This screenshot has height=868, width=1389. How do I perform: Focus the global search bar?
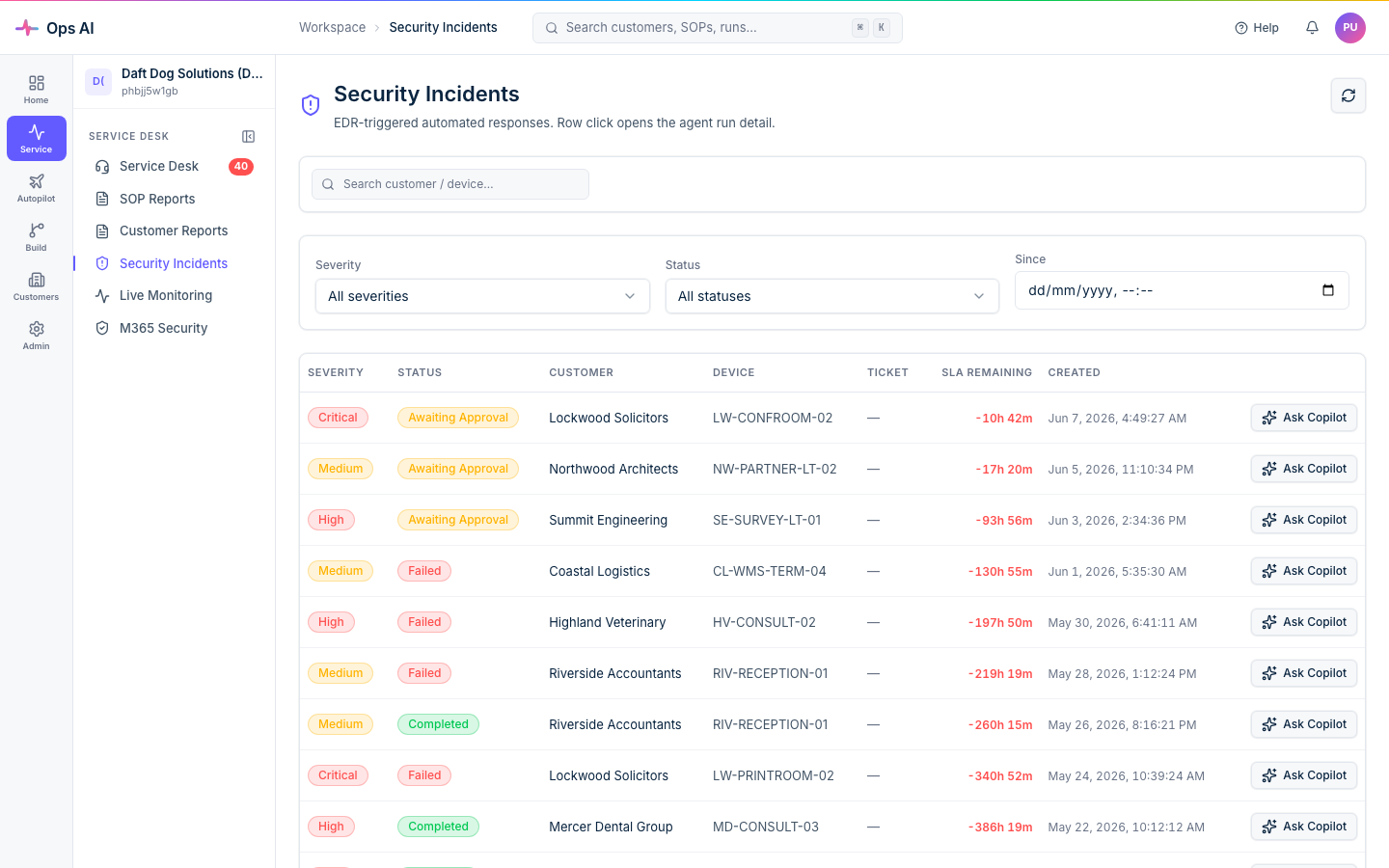pos(718,28)
